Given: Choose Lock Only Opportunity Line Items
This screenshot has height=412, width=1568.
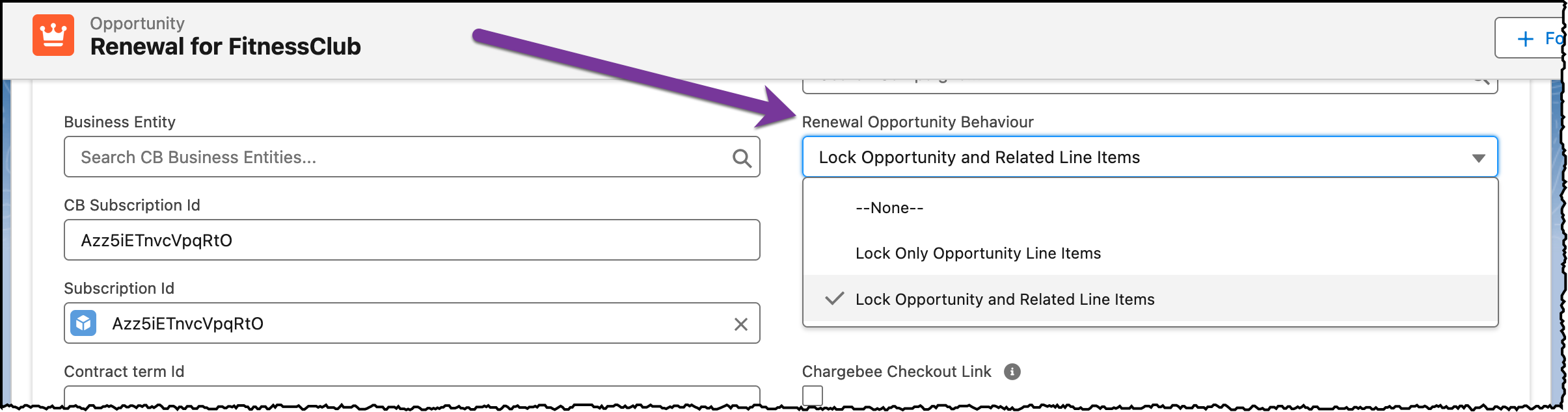Looking at the screenshot, I should coord(978,253).
